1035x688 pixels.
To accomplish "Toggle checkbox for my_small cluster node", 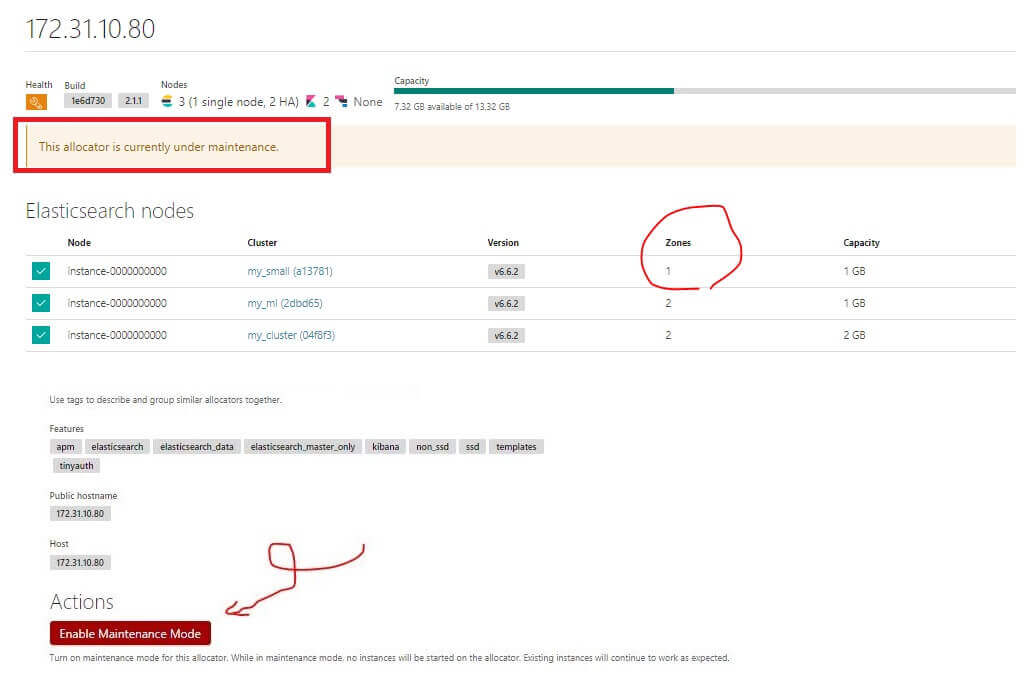I will pos(40,271).
